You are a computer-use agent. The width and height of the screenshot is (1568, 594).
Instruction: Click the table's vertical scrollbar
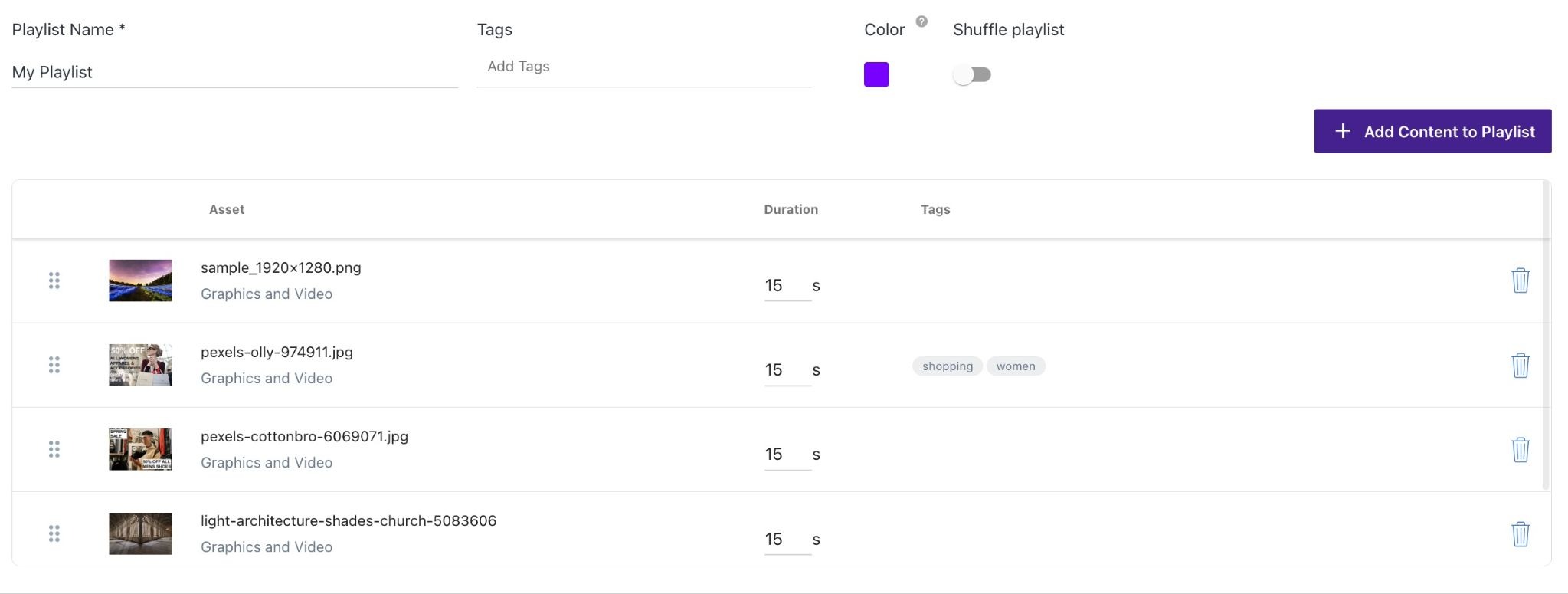coord(1546,336)
